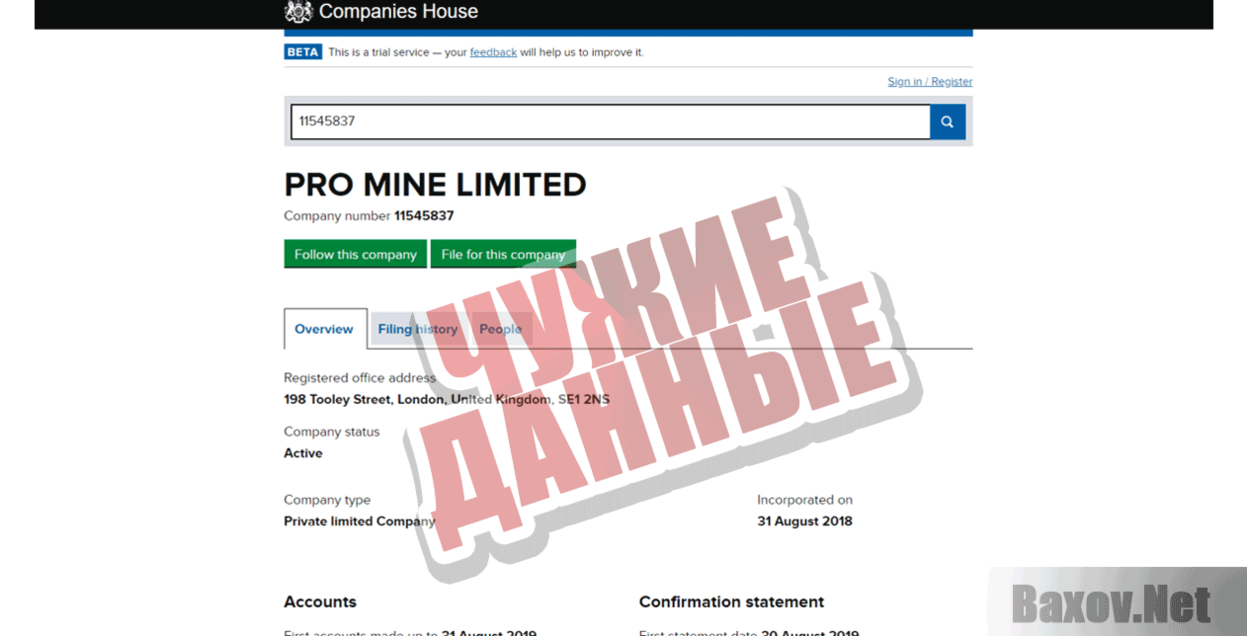1247x636 pixels.
Task: Click the File for this company button
Action: 503,254
